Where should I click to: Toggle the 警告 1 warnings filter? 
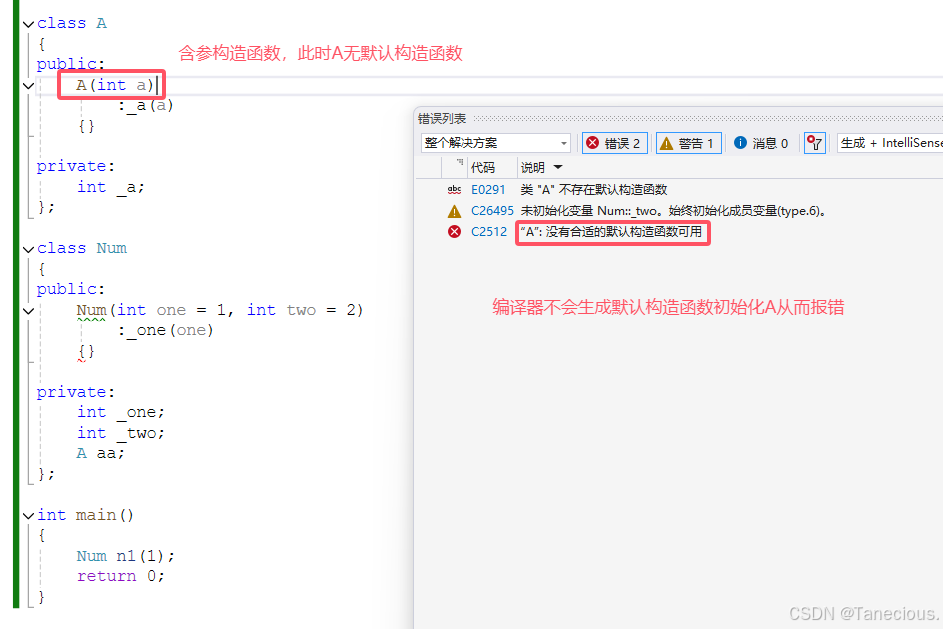[x=689, y=143]
